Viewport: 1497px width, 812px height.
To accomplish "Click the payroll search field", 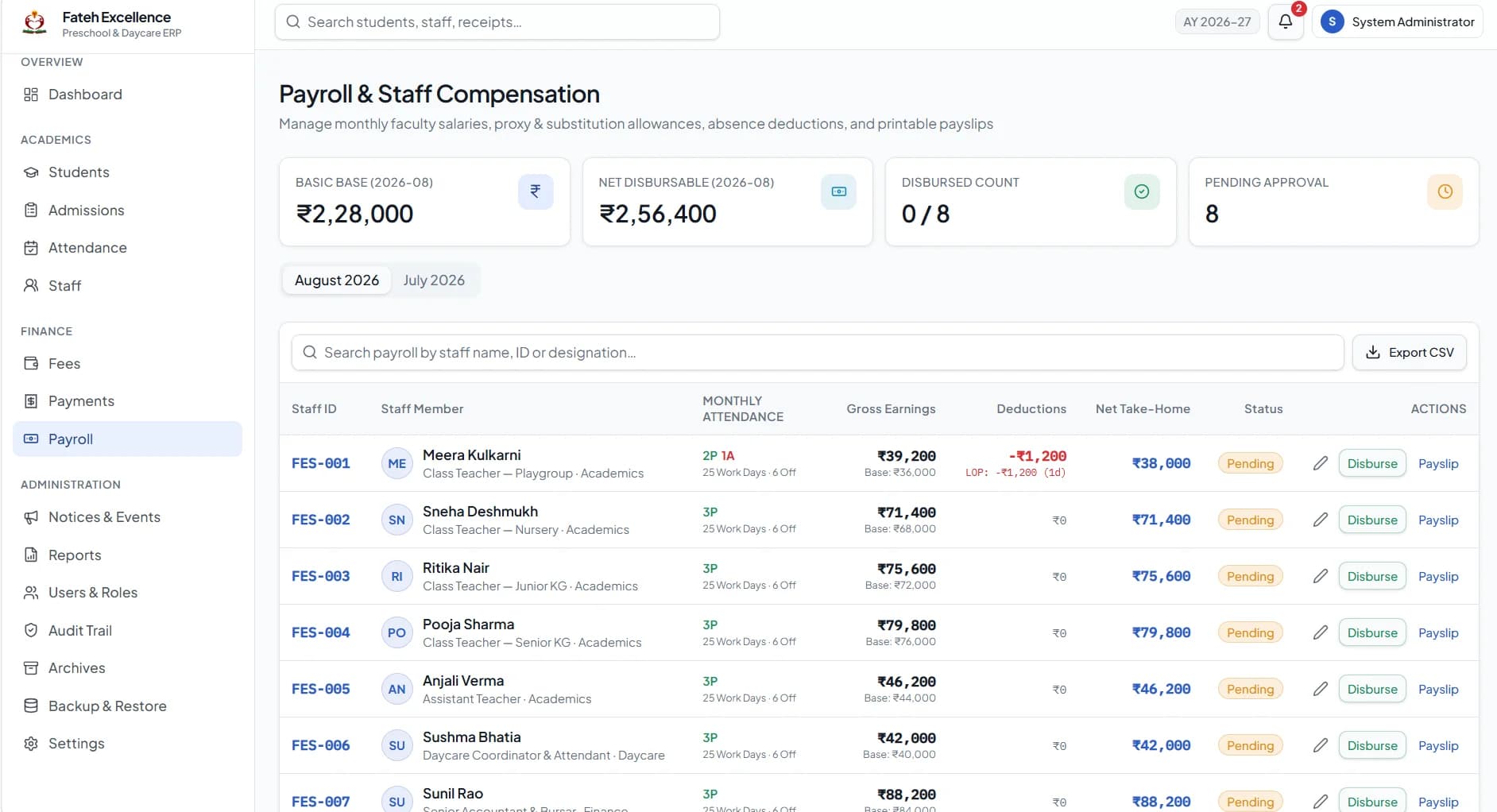I will coord(818,353).
